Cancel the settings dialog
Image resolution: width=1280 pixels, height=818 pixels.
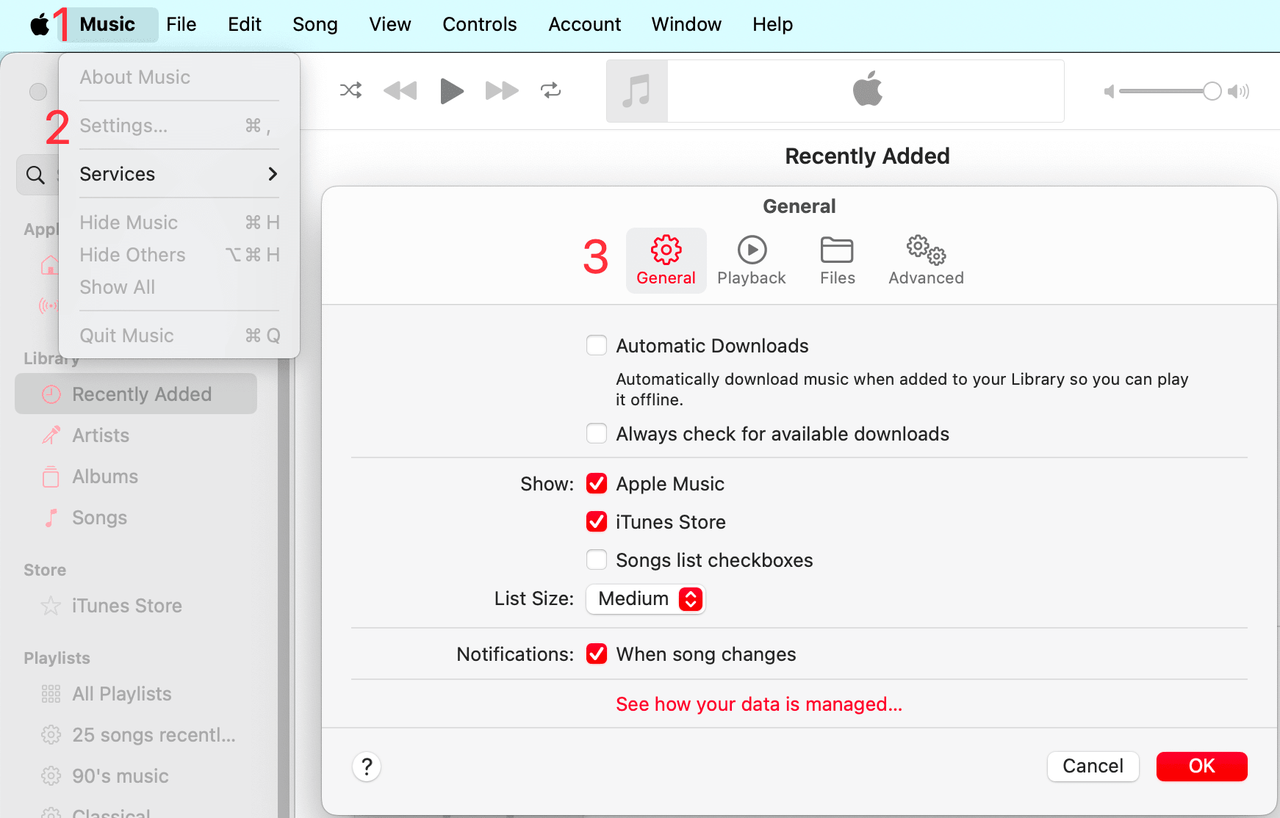[x=1093, y=766]
